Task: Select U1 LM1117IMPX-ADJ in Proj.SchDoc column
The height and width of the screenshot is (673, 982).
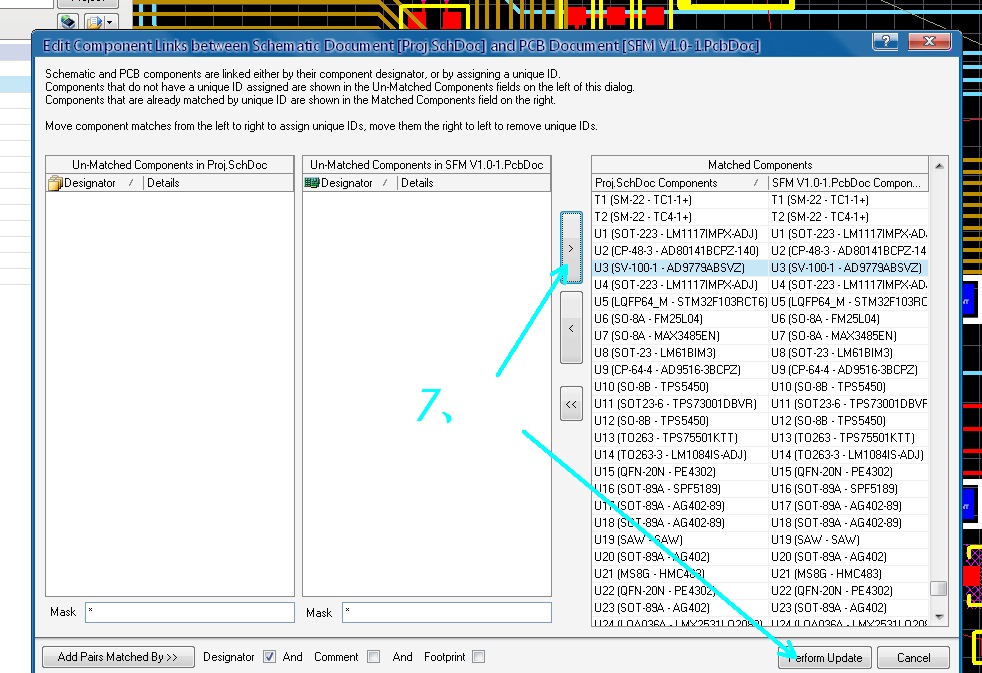Action: [x=680, y=234]
